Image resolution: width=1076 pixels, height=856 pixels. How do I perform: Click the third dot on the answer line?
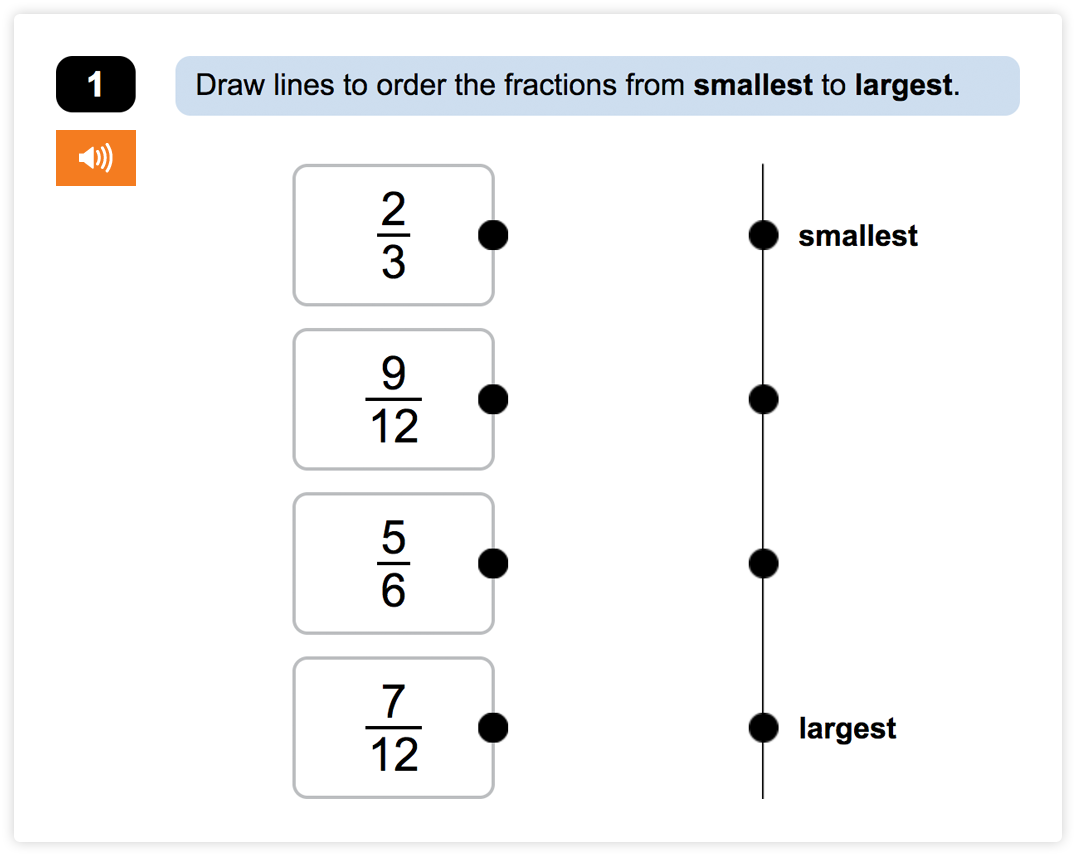(763, 562)
